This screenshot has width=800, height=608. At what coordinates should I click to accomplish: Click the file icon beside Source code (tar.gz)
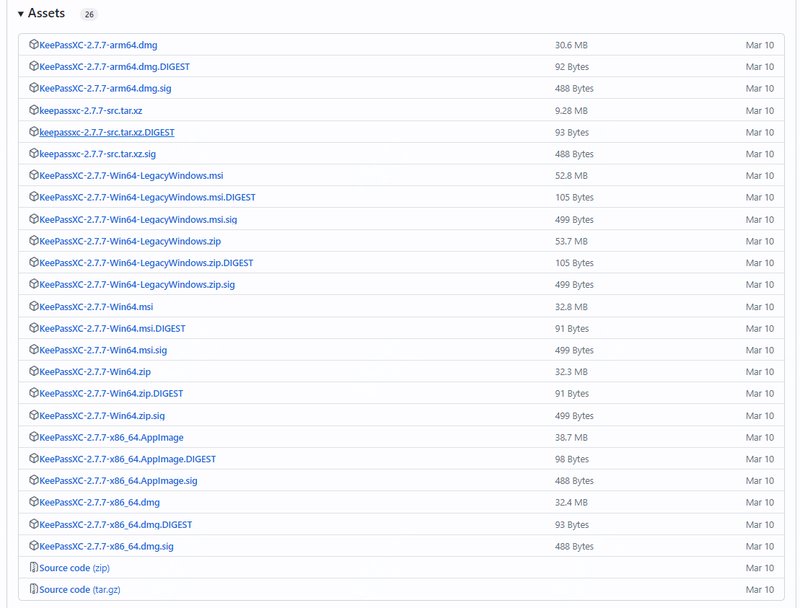[x=34, y=590]
